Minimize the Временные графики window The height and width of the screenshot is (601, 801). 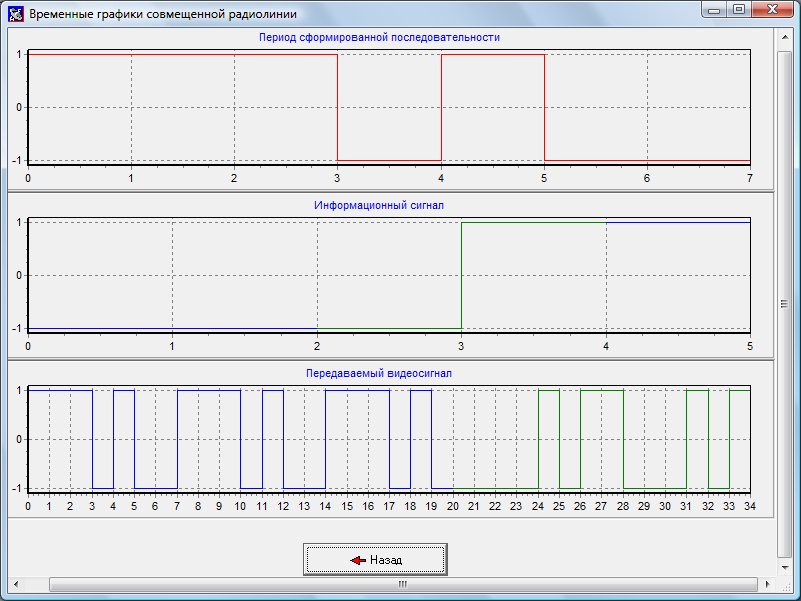pyautogui.click(x=714, y=9)
